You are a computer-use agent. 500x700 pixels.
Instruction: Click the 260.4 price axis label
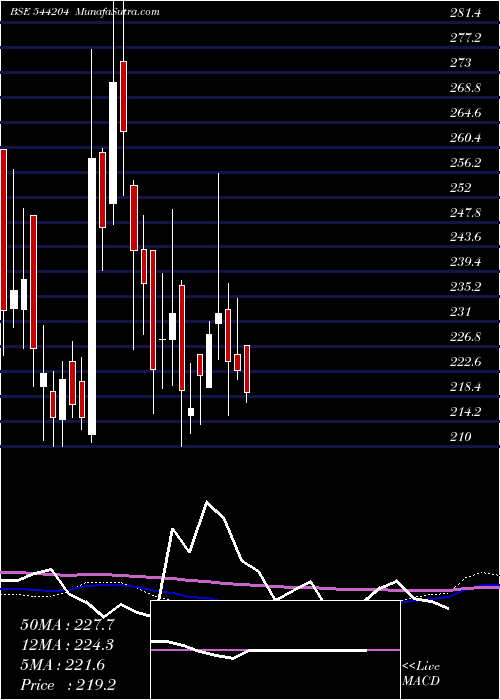tap(465, 138)
